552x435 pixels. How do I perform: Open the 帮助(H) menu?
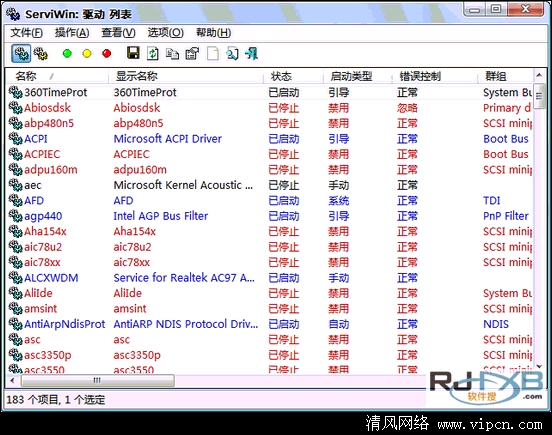click(213, 33)
